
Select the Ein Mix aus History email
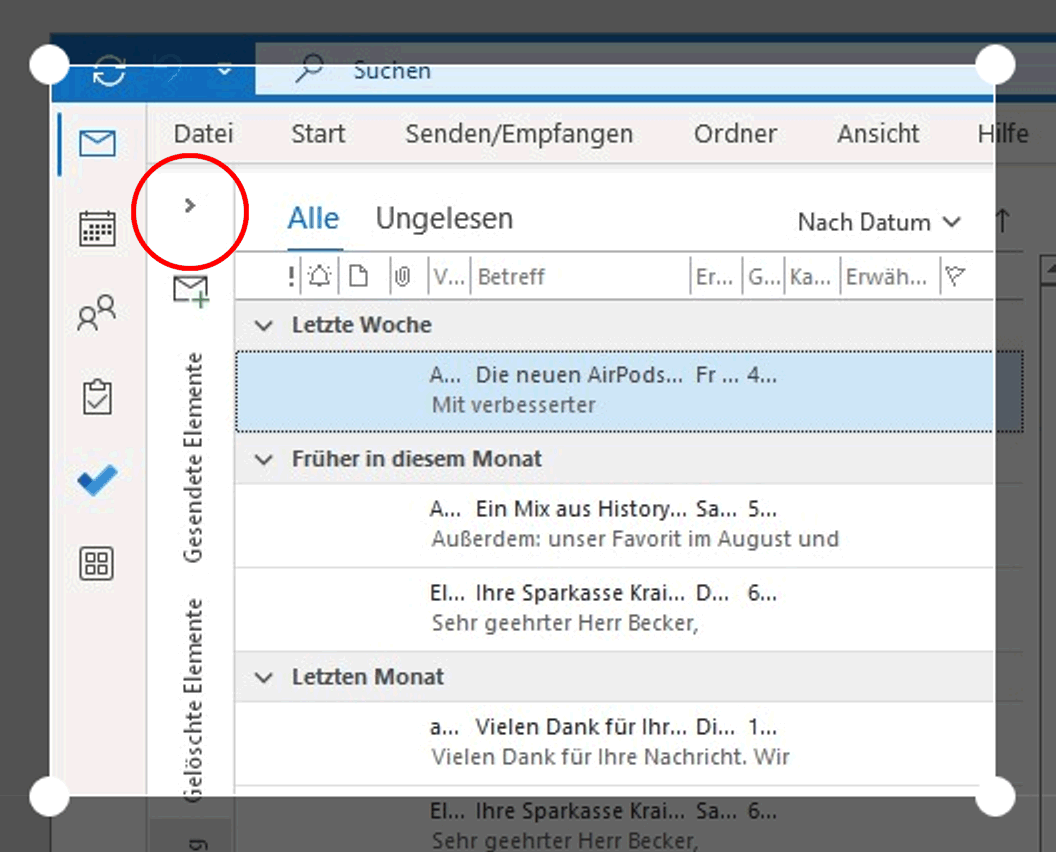[x=630, y=525]
